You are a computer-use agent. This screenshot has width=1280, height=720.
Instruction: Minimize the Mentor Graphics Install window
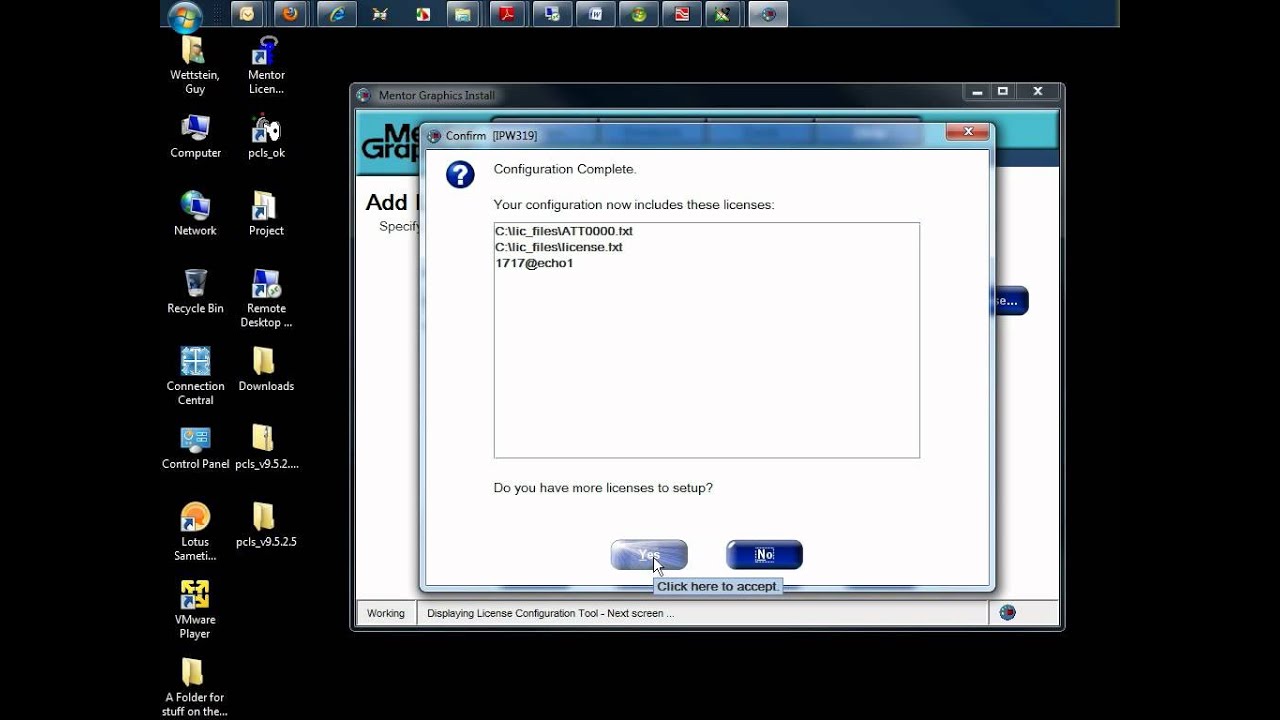coord(977,91)
